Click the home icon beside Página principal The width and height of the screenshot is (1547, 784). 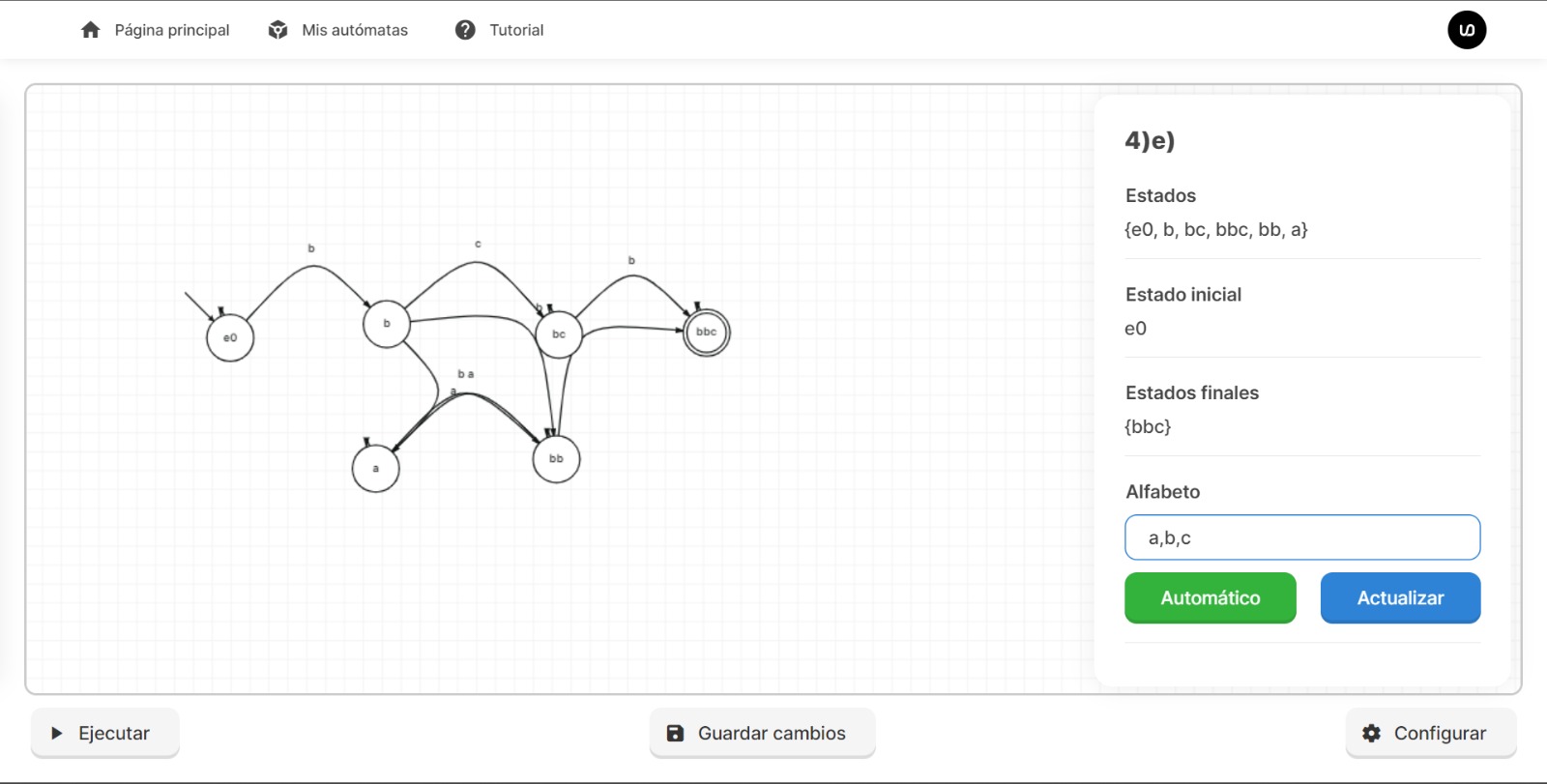coord(91,30)
